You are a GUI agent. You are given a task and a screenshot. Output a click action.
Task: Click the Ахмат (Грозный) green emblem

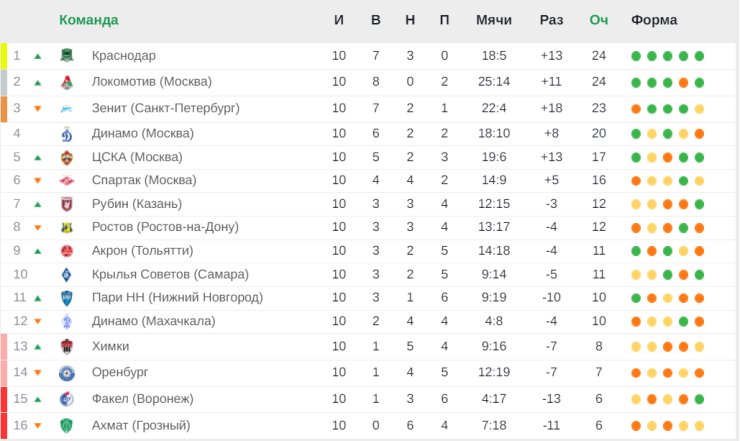click(67, 426)
